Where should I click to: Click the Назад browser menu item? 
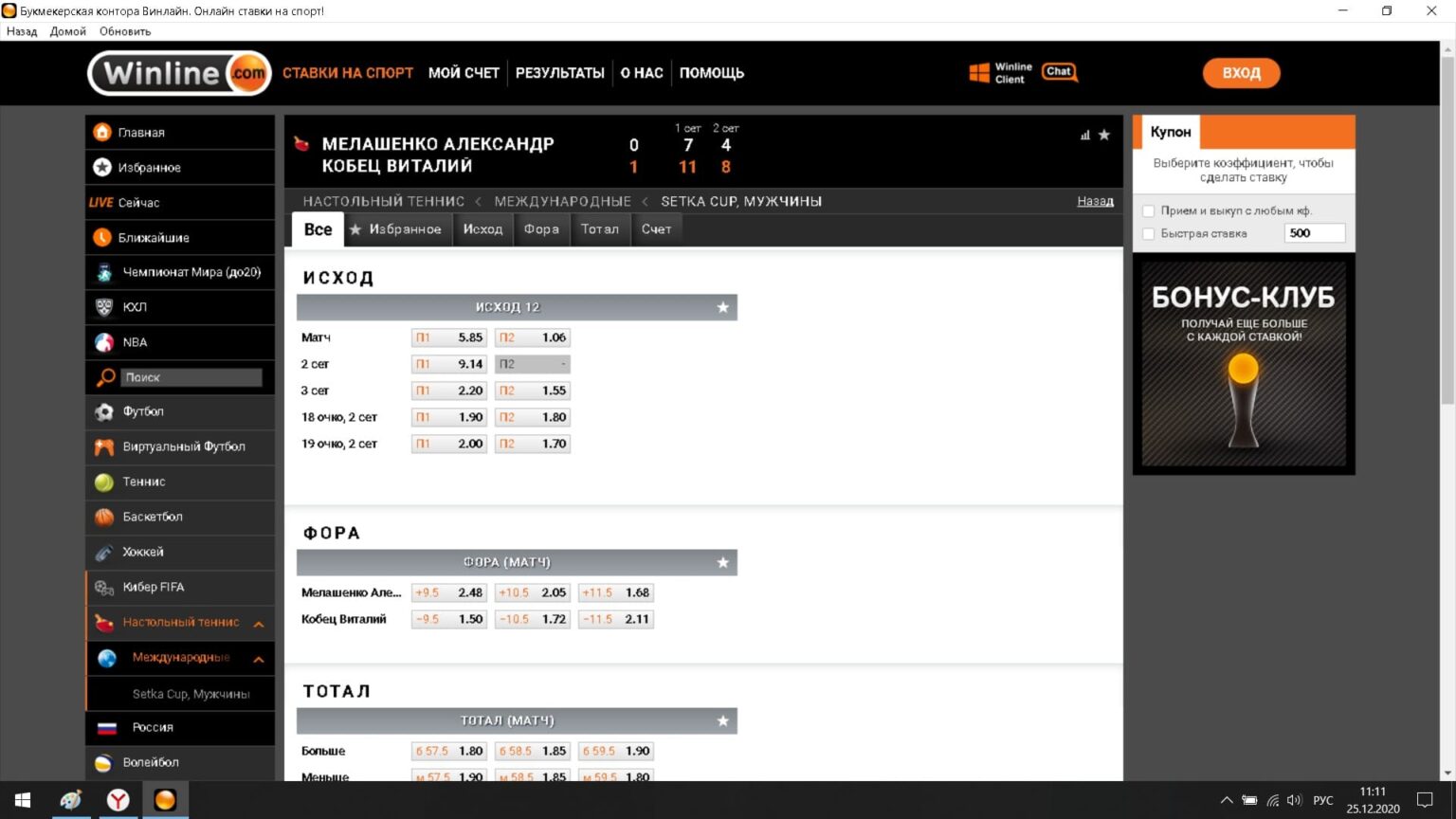click(x=22, y=31)
